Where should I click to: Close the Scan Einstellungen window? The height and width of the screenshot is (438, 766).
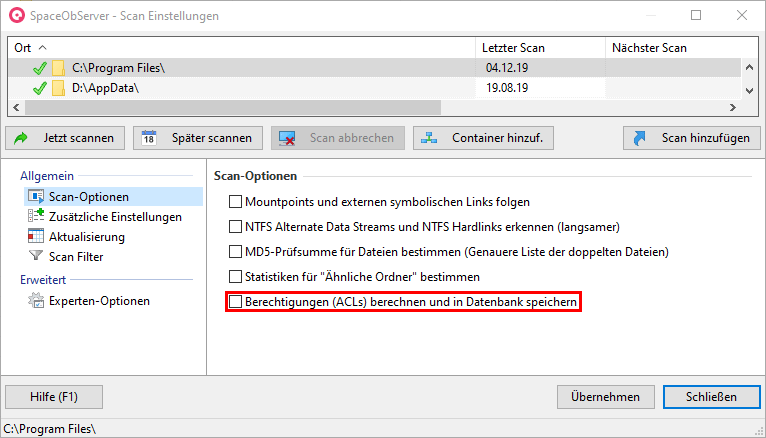coord(742,15)
